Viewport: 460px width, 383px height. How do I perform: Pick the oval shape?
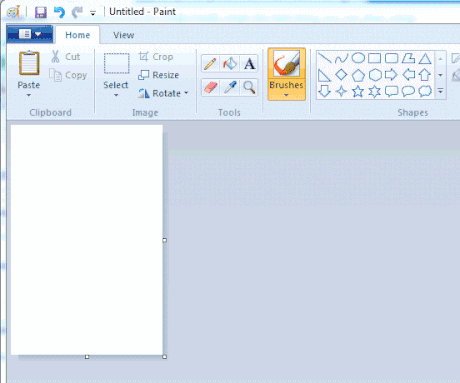click(358, 58)
